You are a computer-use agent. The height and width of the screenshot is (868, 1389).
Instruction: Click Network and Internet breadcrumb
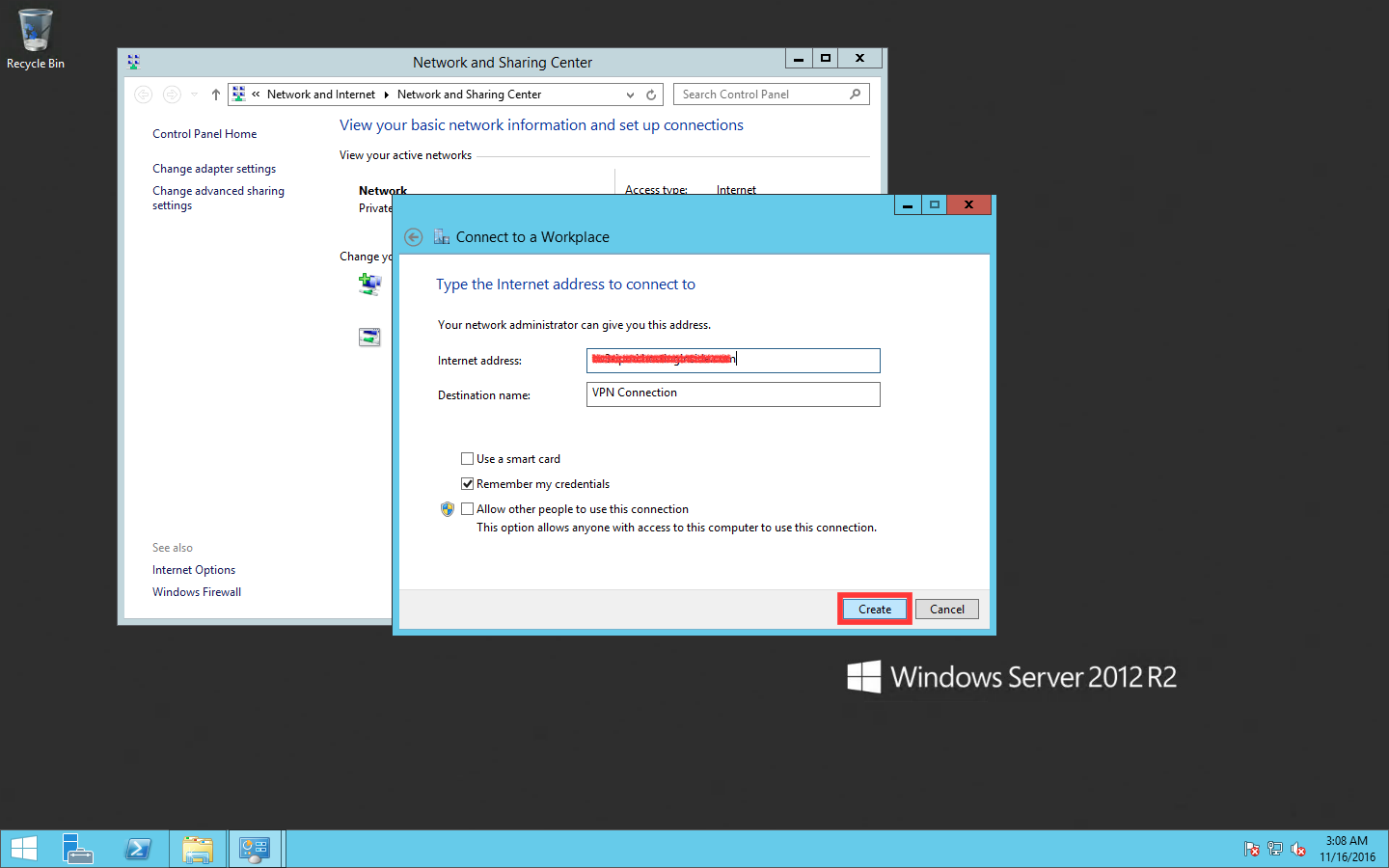pyautogui.click(x=321, y=95)
